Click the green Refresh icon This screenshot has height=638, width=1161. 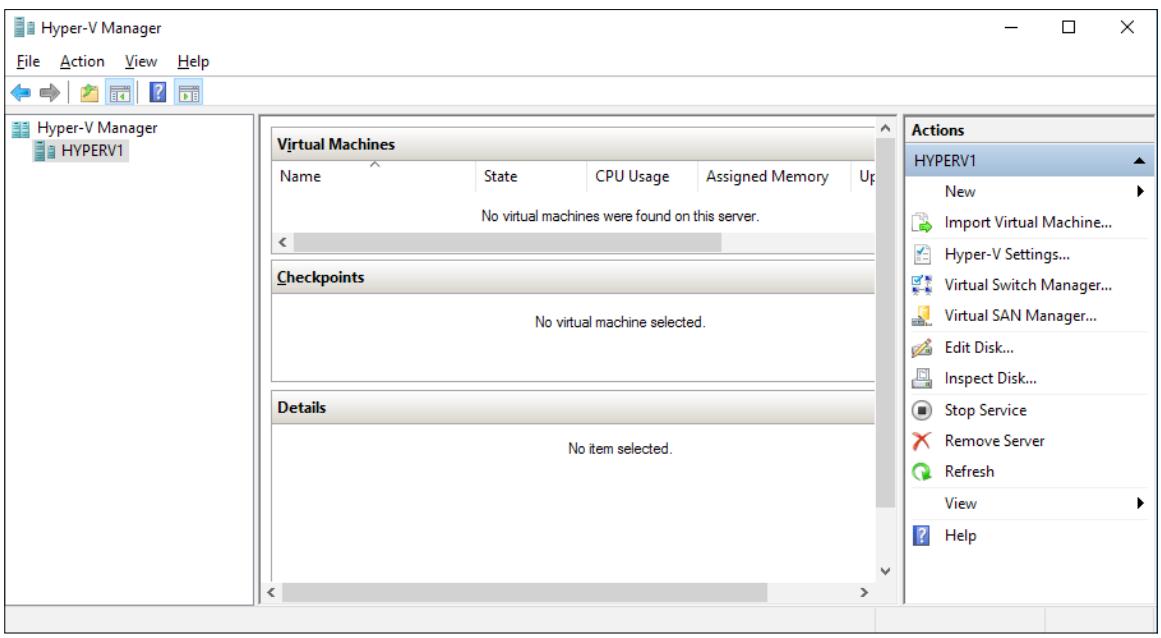coord(922,472)
